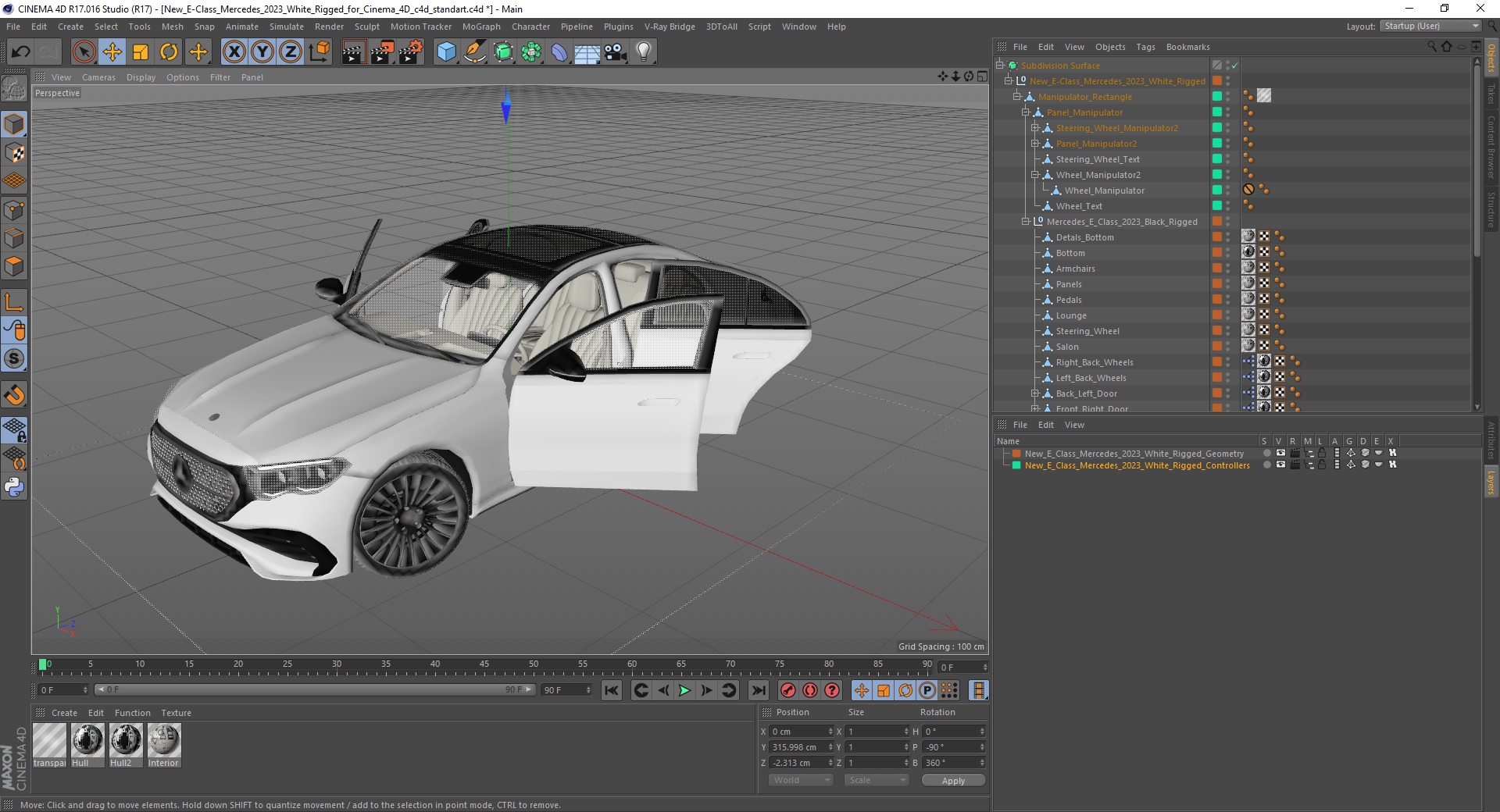Switch to Texture mode in left palette
1500x812 pixels.
pyautogui.click(x=14, y=153)
